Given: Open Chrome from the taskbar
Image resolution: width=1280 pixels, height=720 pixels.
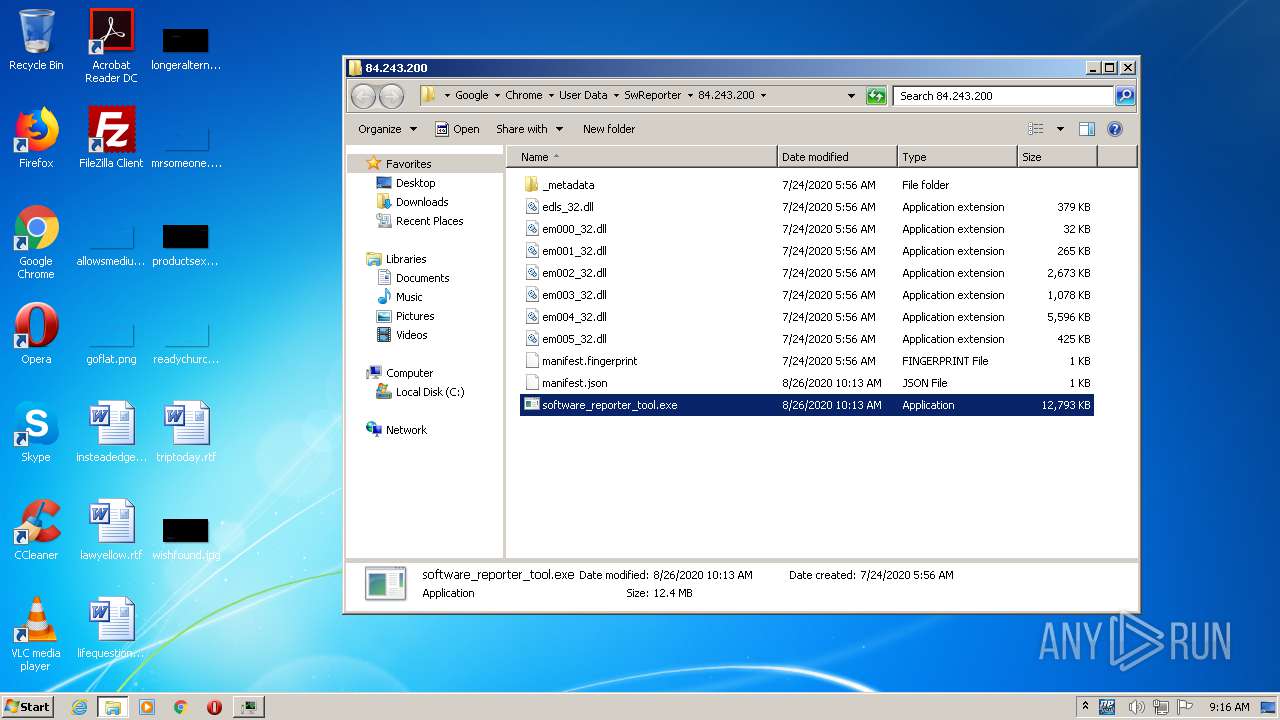Looking at the screenshot, I should coord(181,707).
